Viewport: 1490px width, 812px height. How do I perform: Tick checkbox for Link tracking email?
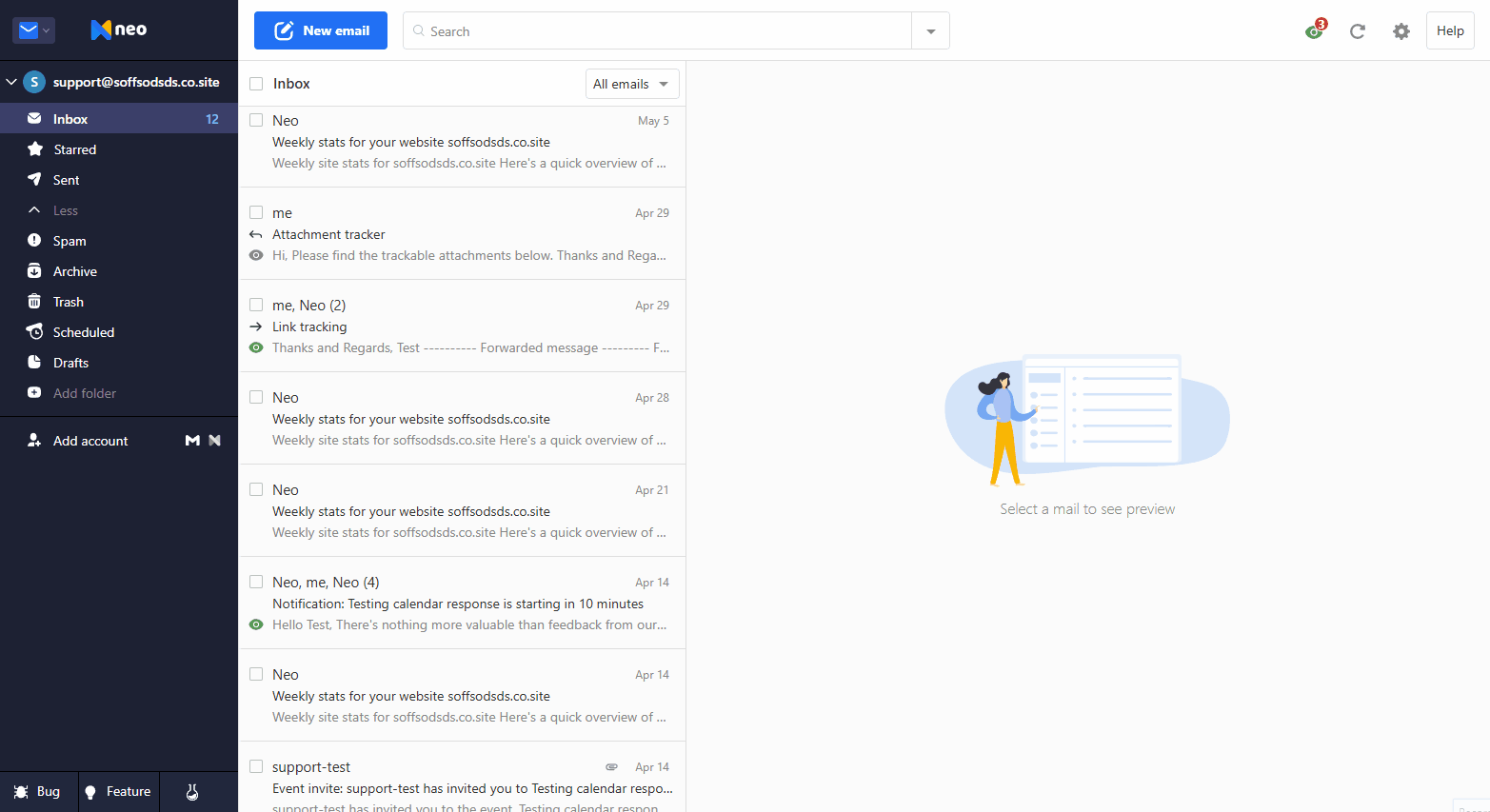pos(256,305)
